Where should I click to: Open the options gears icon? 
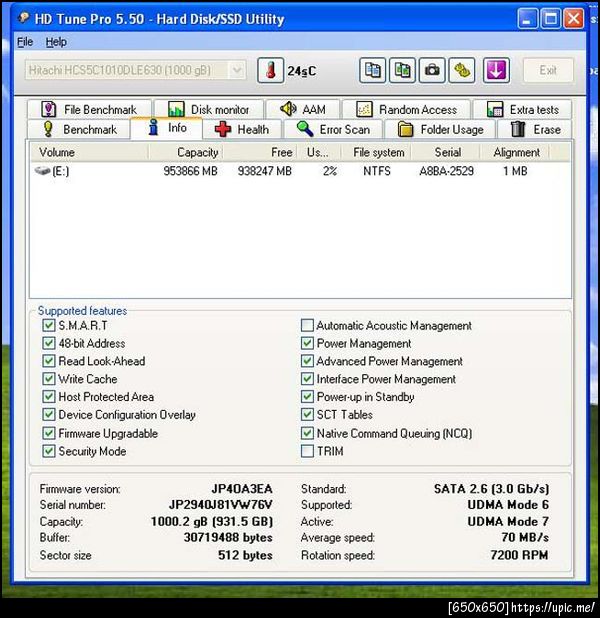click(462, 71)
